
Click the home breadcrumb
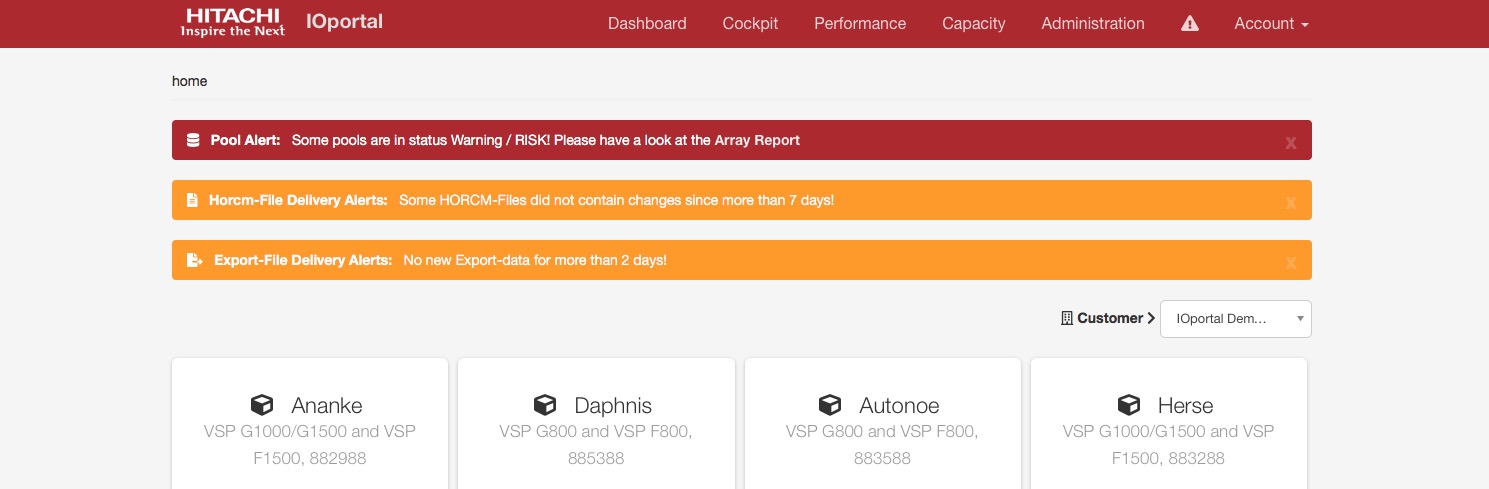pyautogui.click(x=189, y=81)
